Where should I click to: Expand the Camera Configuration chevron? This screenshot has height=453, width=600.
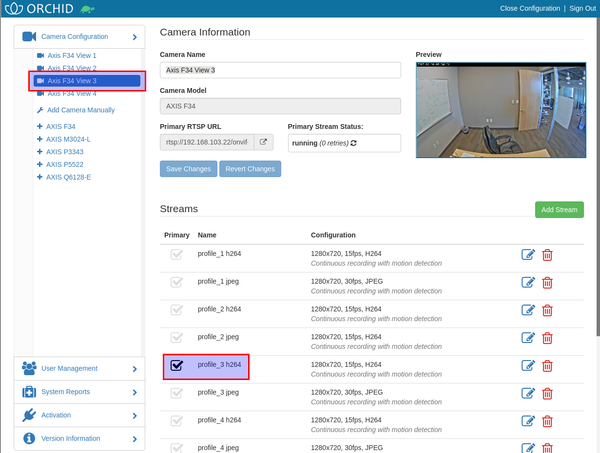pyautogui.click(x=135, y=37)
